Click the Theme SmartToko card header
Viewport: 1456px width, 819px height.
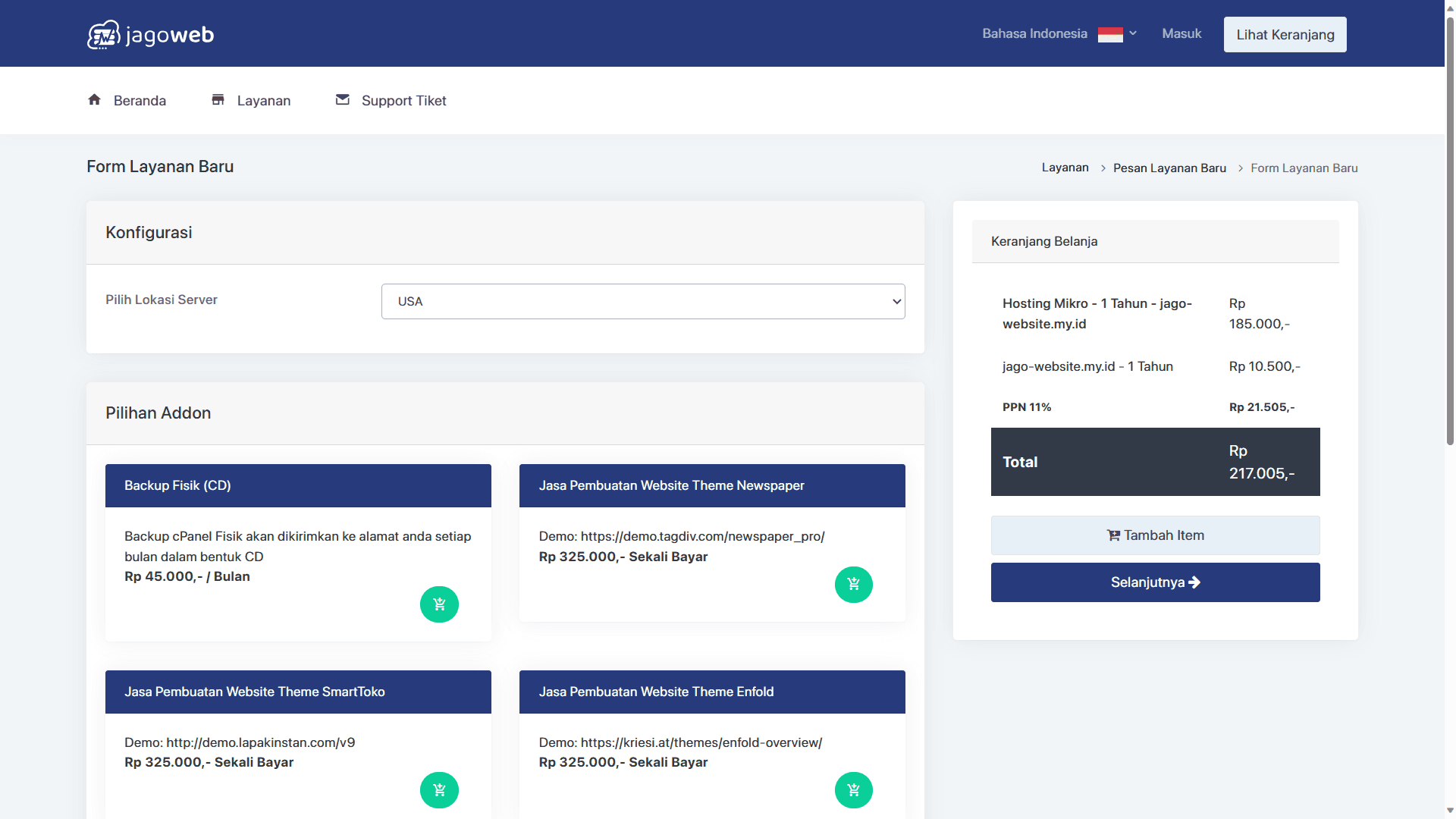point(298,692)
